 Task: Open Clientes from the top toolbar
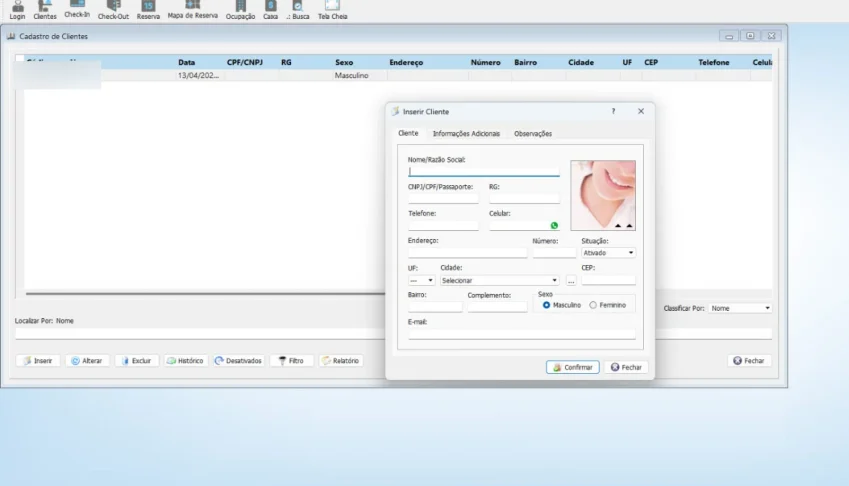(x=45, y=10)
